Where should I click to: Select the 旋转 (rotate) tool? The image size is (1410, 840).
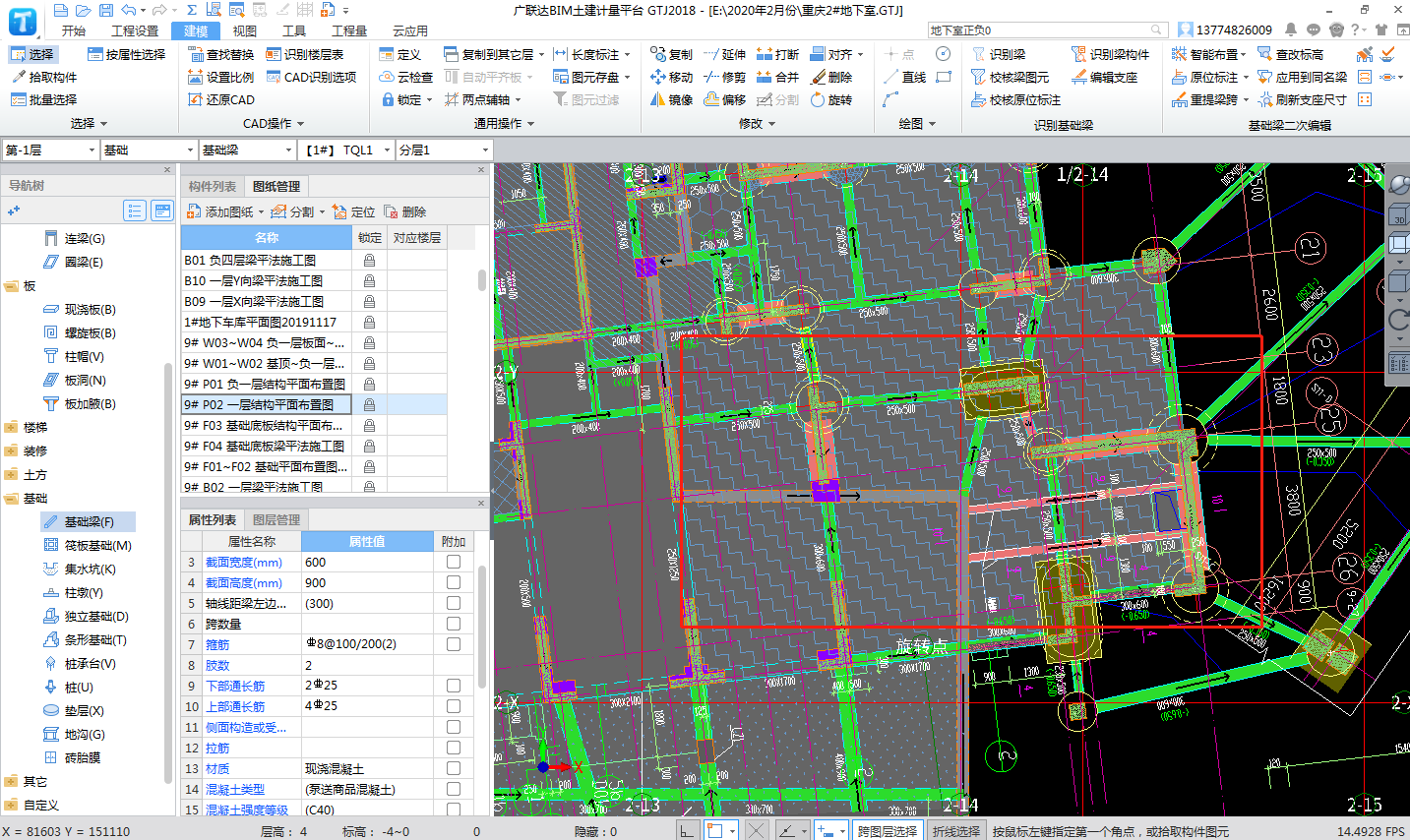(x=830, y=99)
